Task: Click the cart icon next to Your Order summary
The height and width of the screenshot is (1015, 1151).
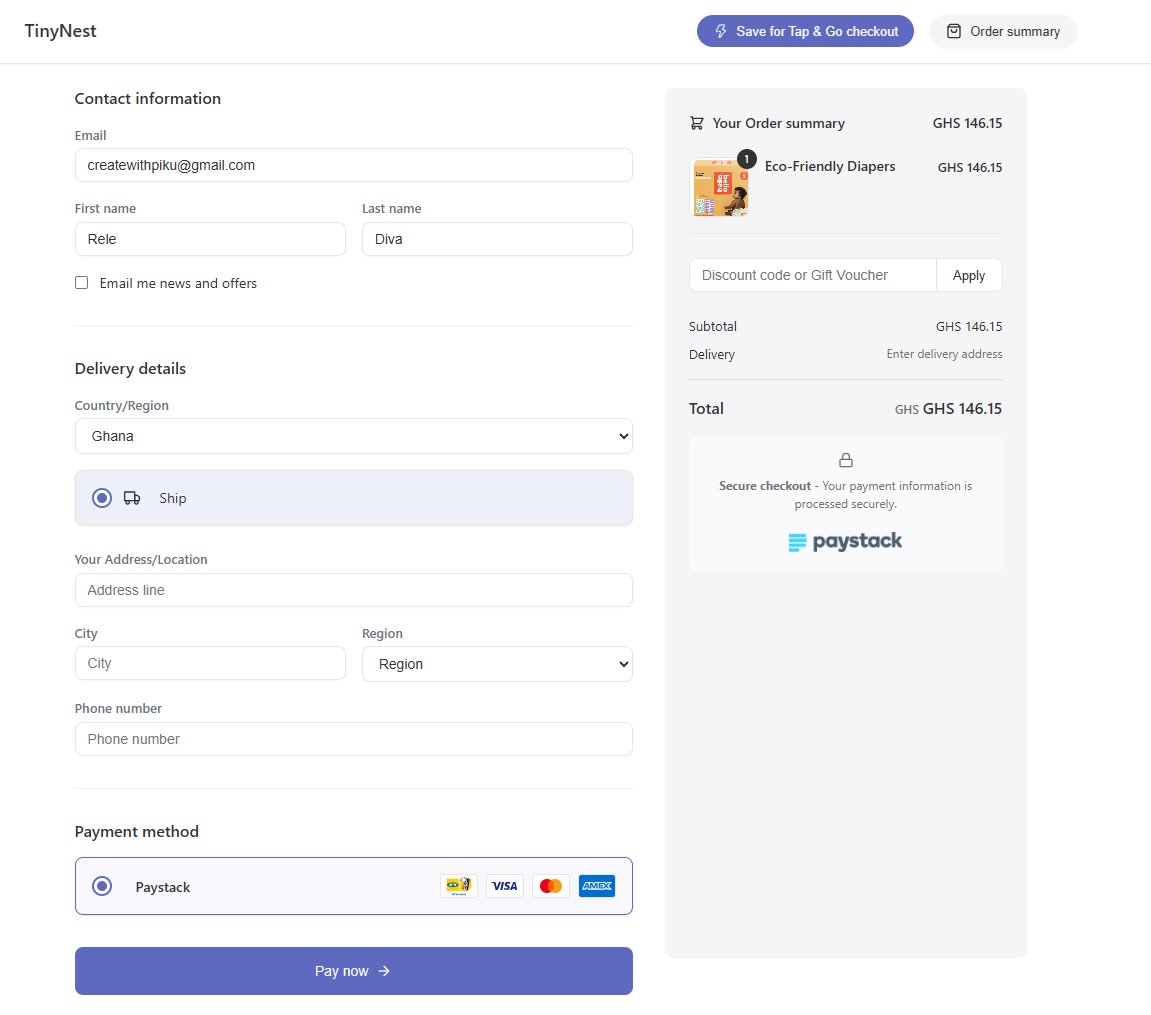Action: point(697,123)
